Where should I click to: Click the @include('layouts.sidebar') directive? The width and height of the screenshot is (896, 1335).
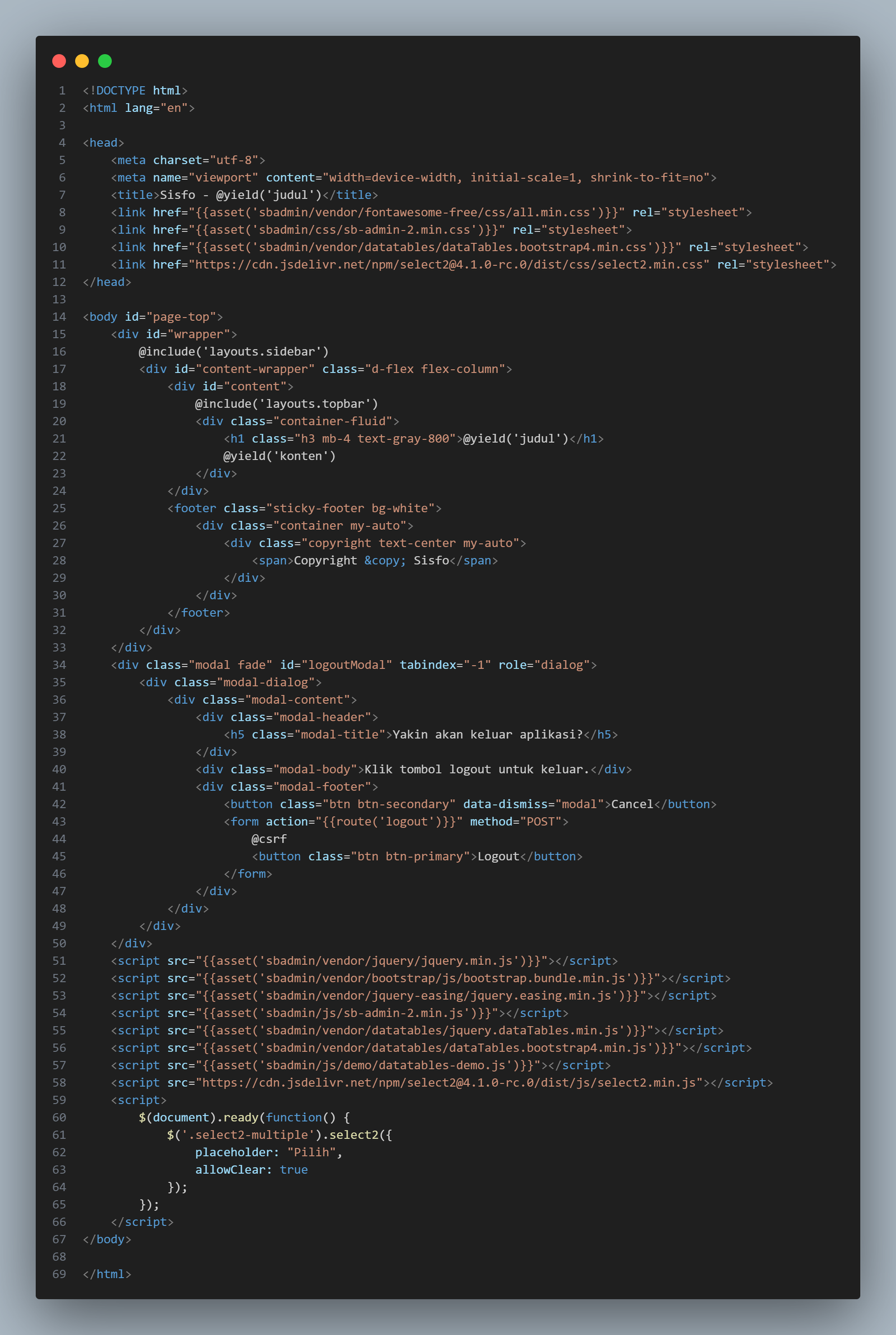point(234,352)
